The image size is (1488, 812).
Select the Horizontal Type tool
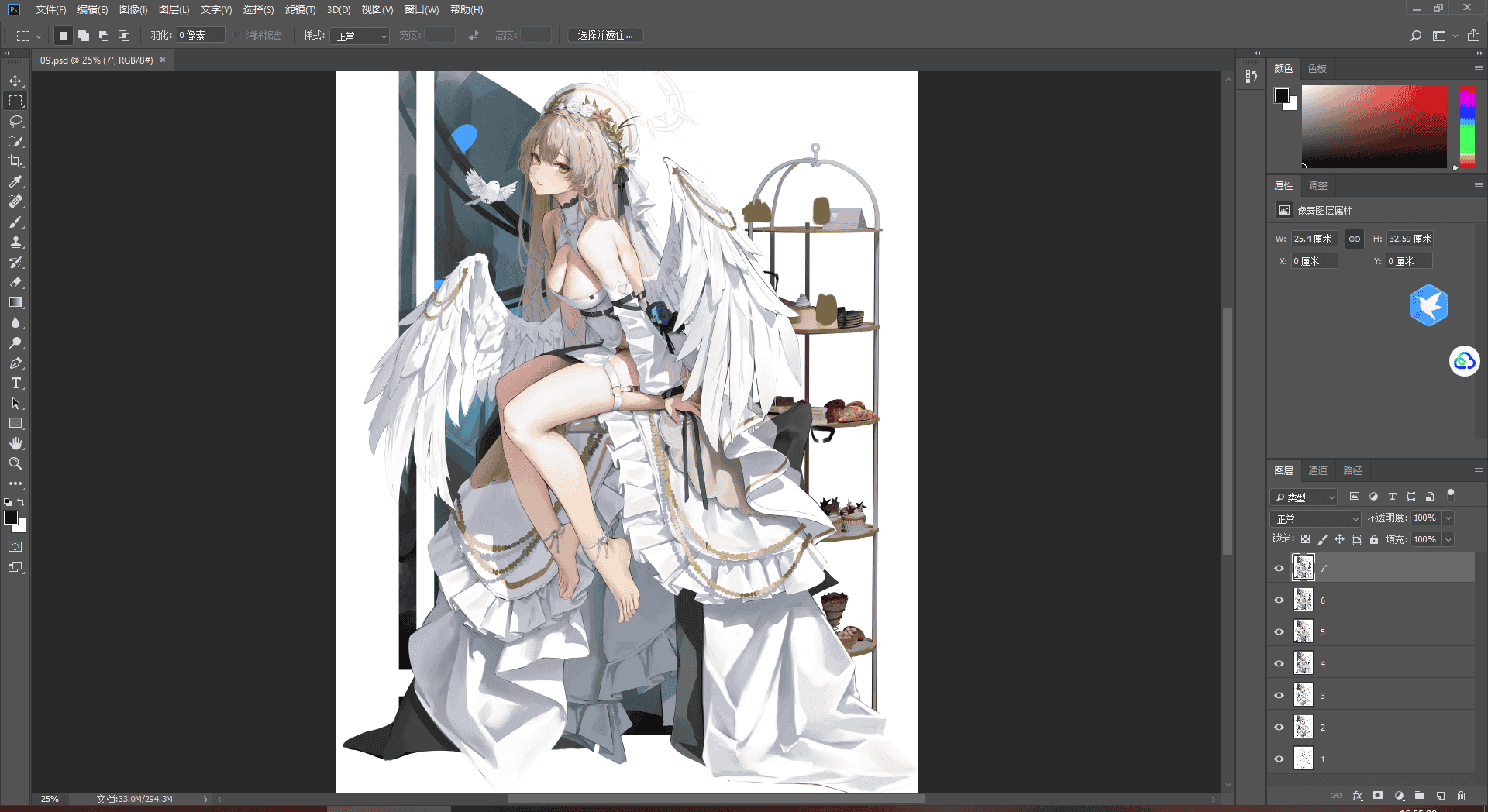[15, 383]
